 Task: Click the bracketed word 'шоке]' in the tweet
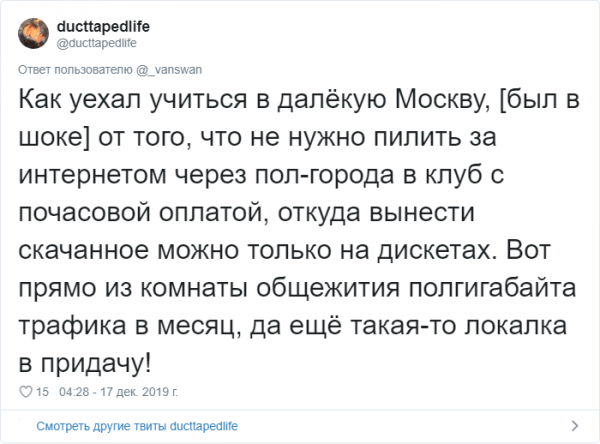tap(54, 137)
